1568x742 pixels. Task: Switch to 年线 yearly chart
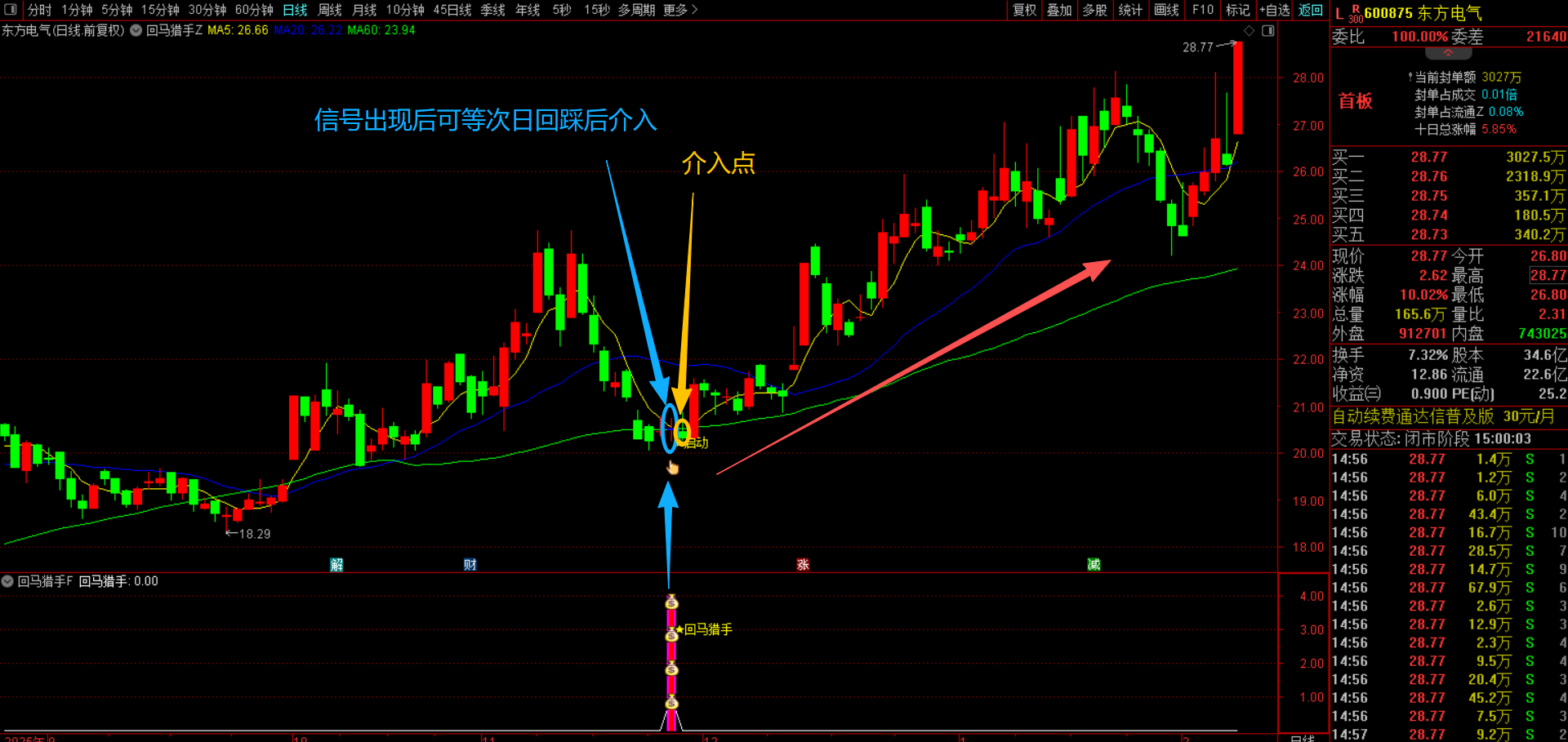(x=528, y=10)
